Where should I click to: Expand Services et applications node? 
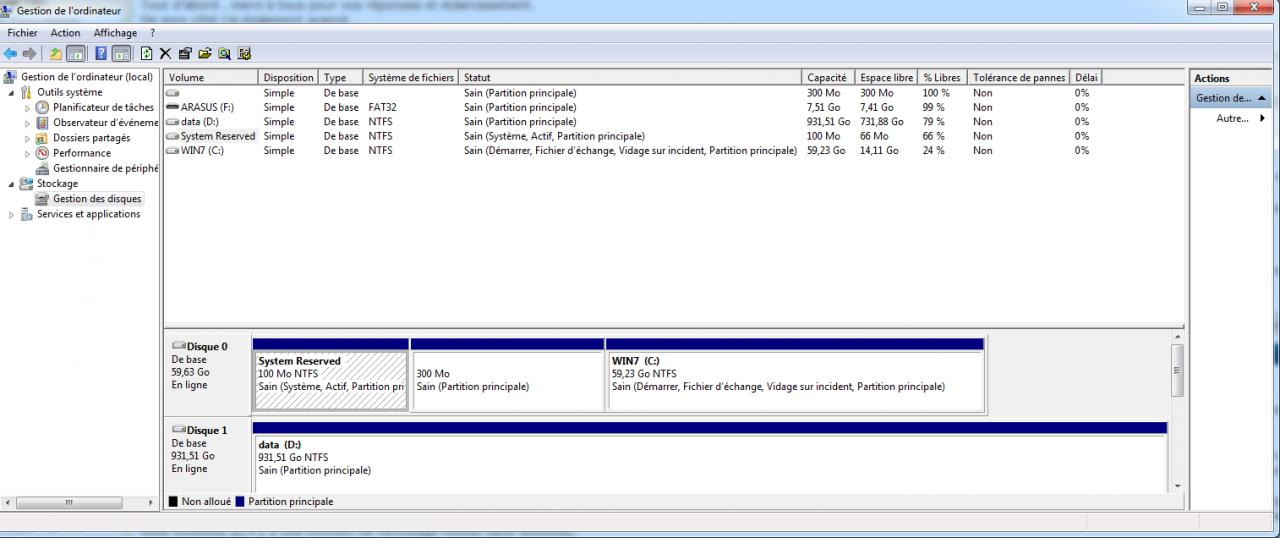[12, 214]
